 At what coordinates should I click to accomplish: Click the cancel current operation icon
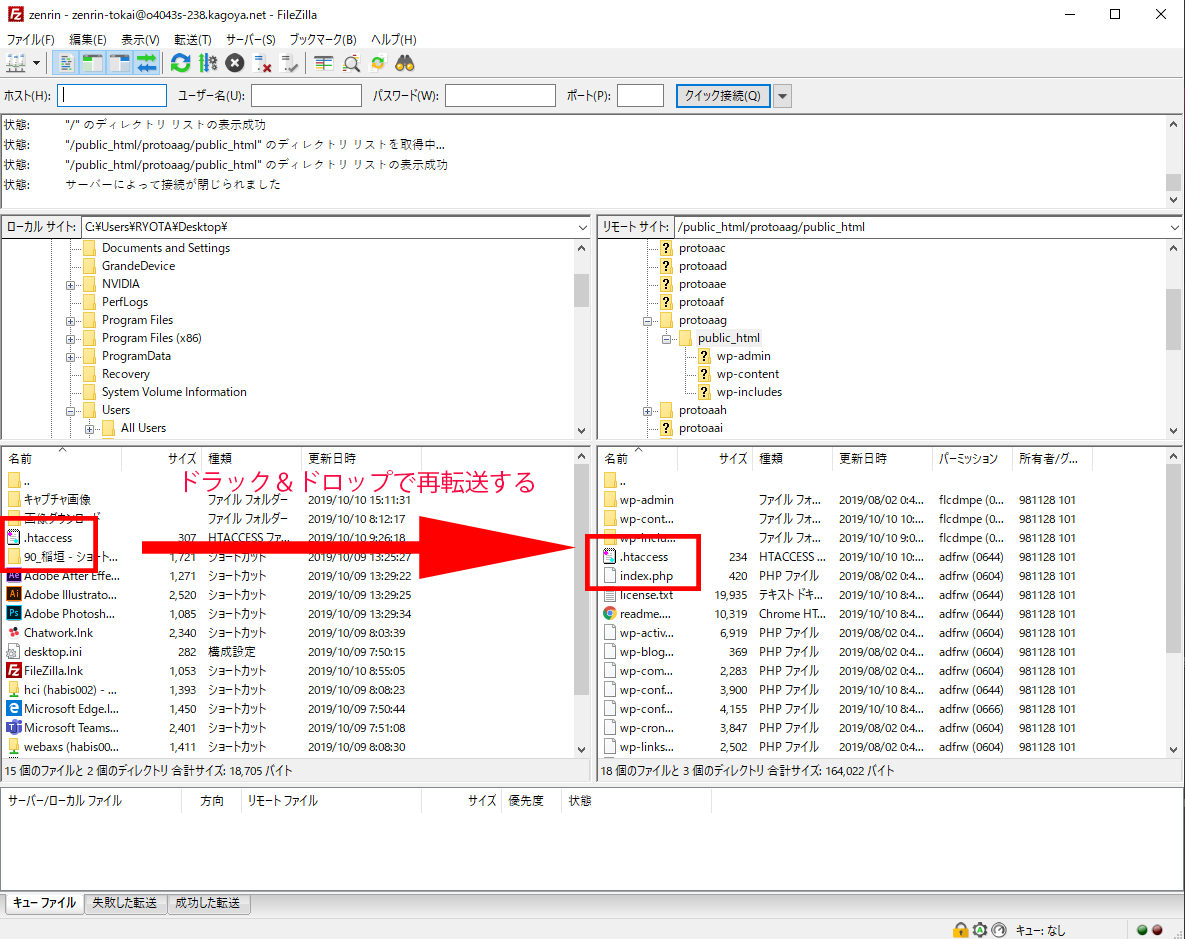click(234, 63)
